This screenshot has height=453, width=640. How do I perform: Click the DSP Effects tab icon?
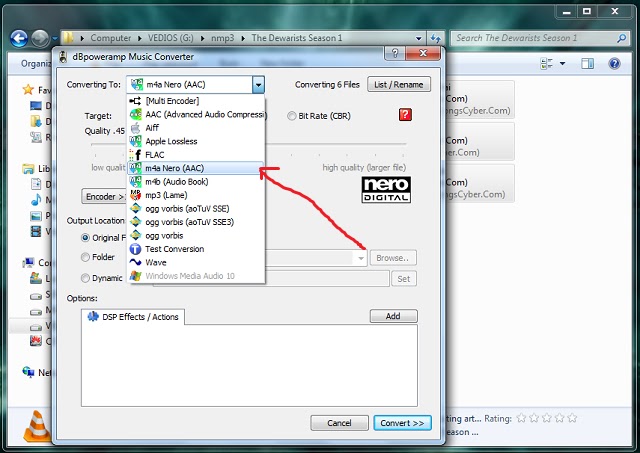(x=93, y=316)
